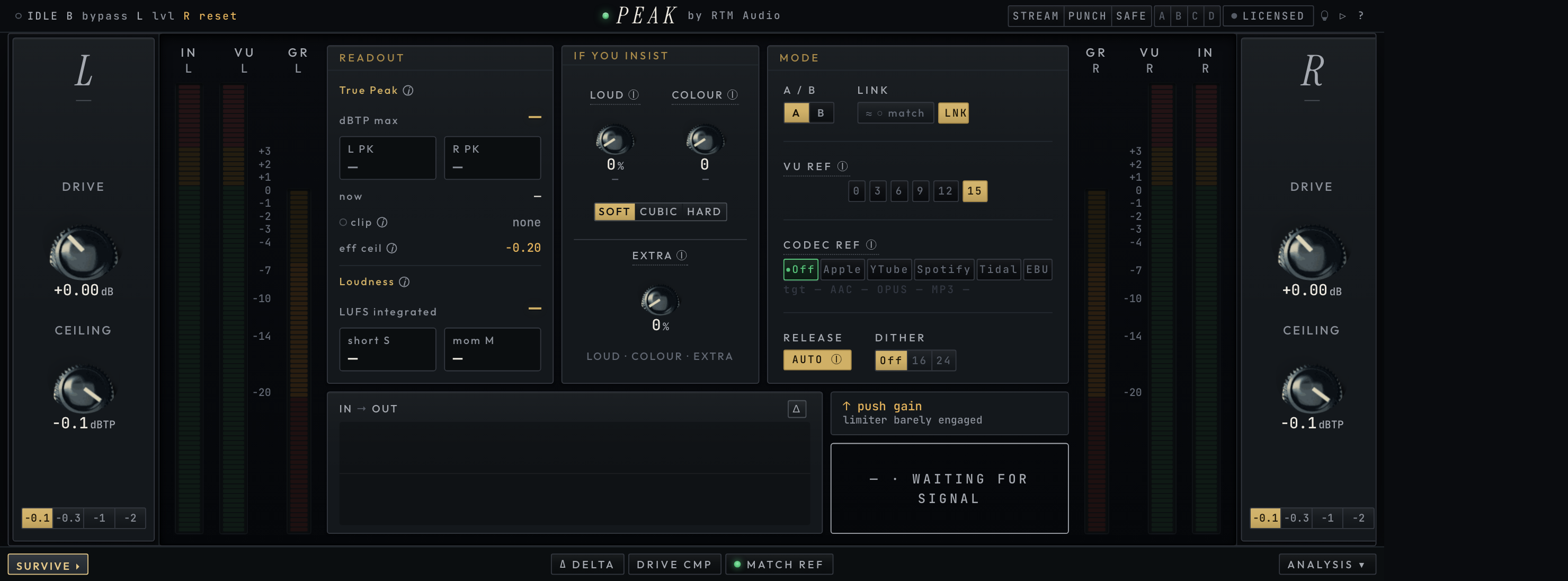Image resolution: width=1568 pixels, height=581 pixels.
Task: Toggle DRIVE CMP in bottom bar
Action: (674, 564)
